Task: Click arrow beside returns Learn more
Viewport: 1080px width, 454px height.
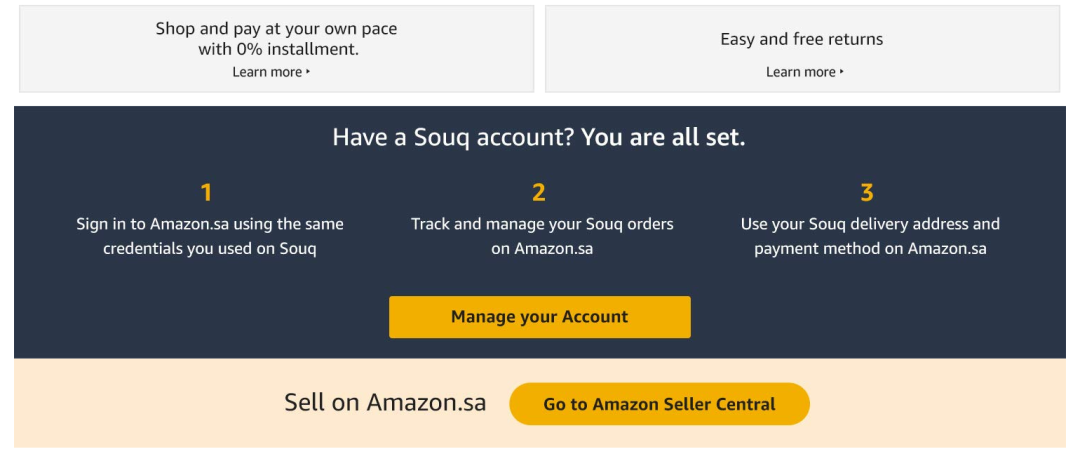Action: point(842,72)
